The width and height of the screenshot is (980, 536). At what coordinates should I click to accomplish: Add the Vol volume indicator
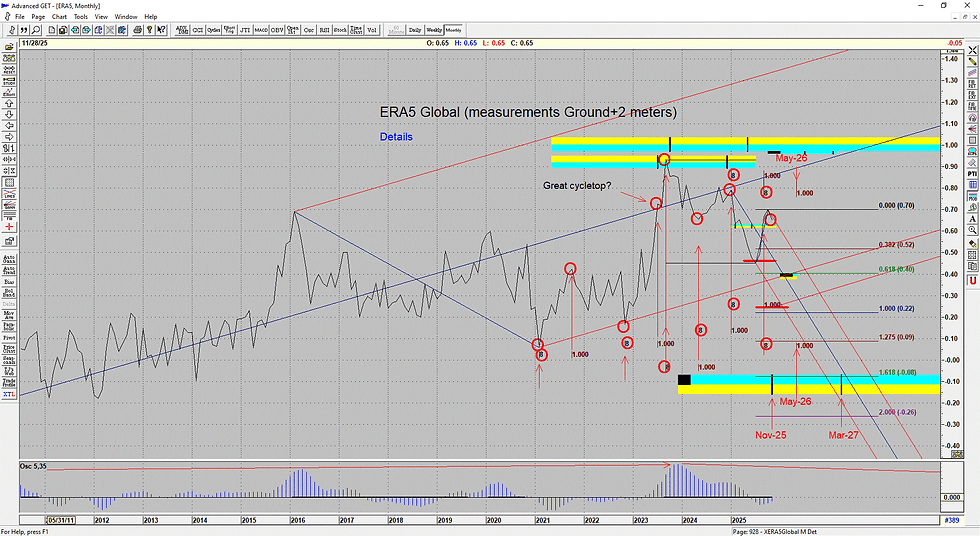click(x=371, y=30)
